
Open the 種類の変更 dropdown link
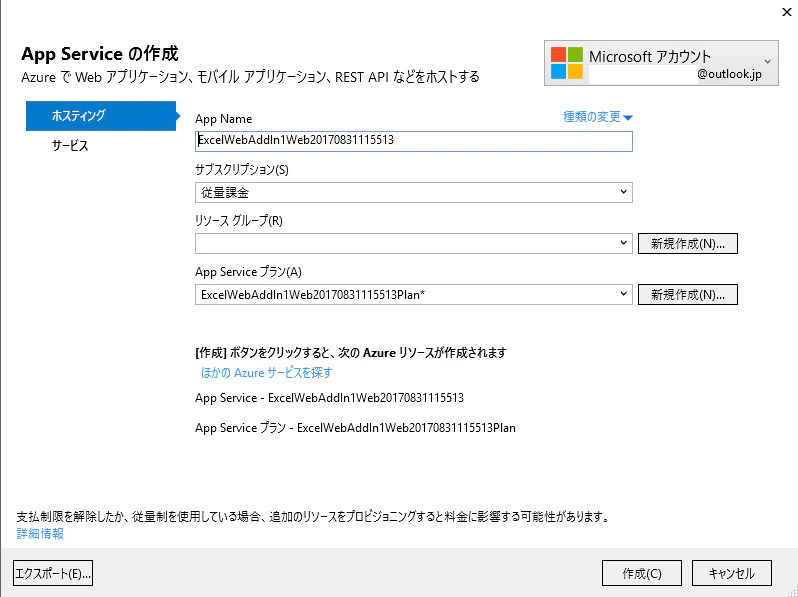[x=597, y=117]
